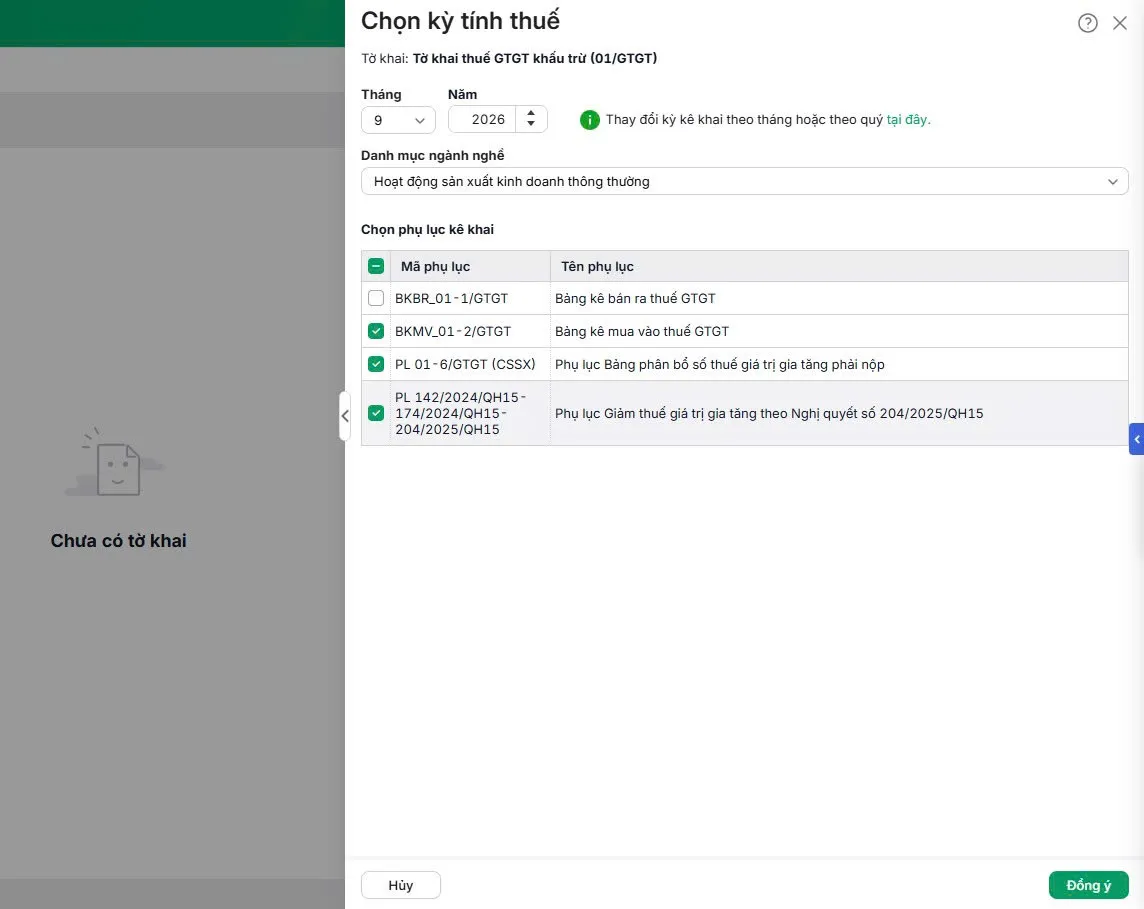
Task: Uncheck the PL 142/2024/QH15 appendix checkbox
Action: point(376,413)
